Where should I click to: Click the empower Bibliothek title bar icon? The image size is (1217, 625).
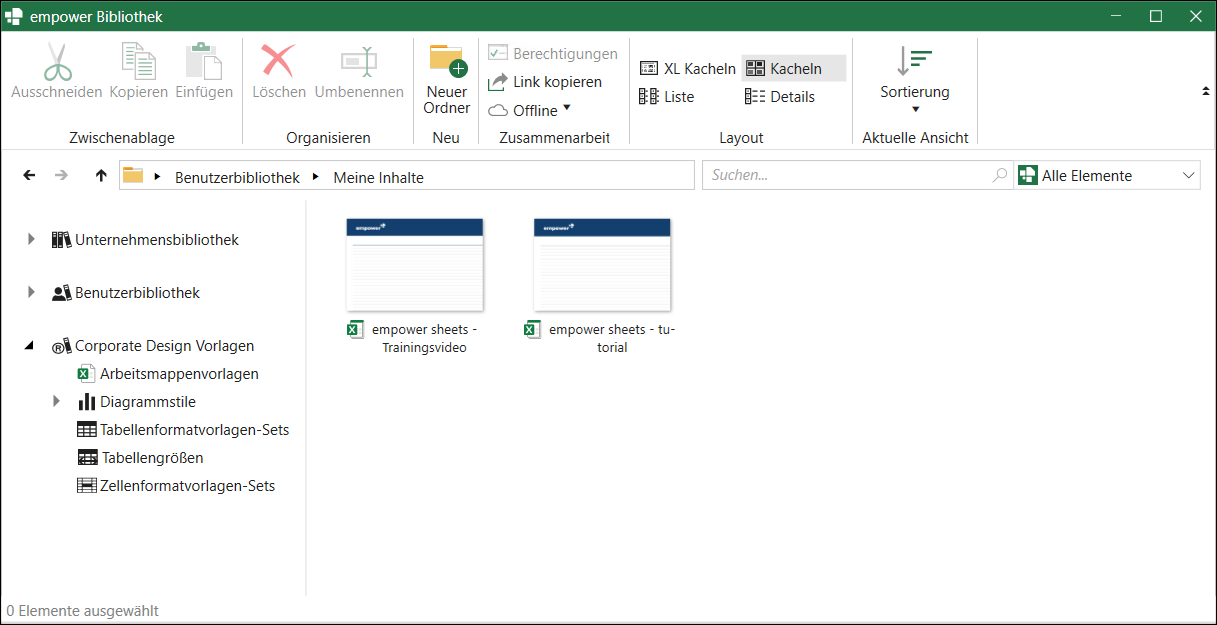[x=14, y=16]
